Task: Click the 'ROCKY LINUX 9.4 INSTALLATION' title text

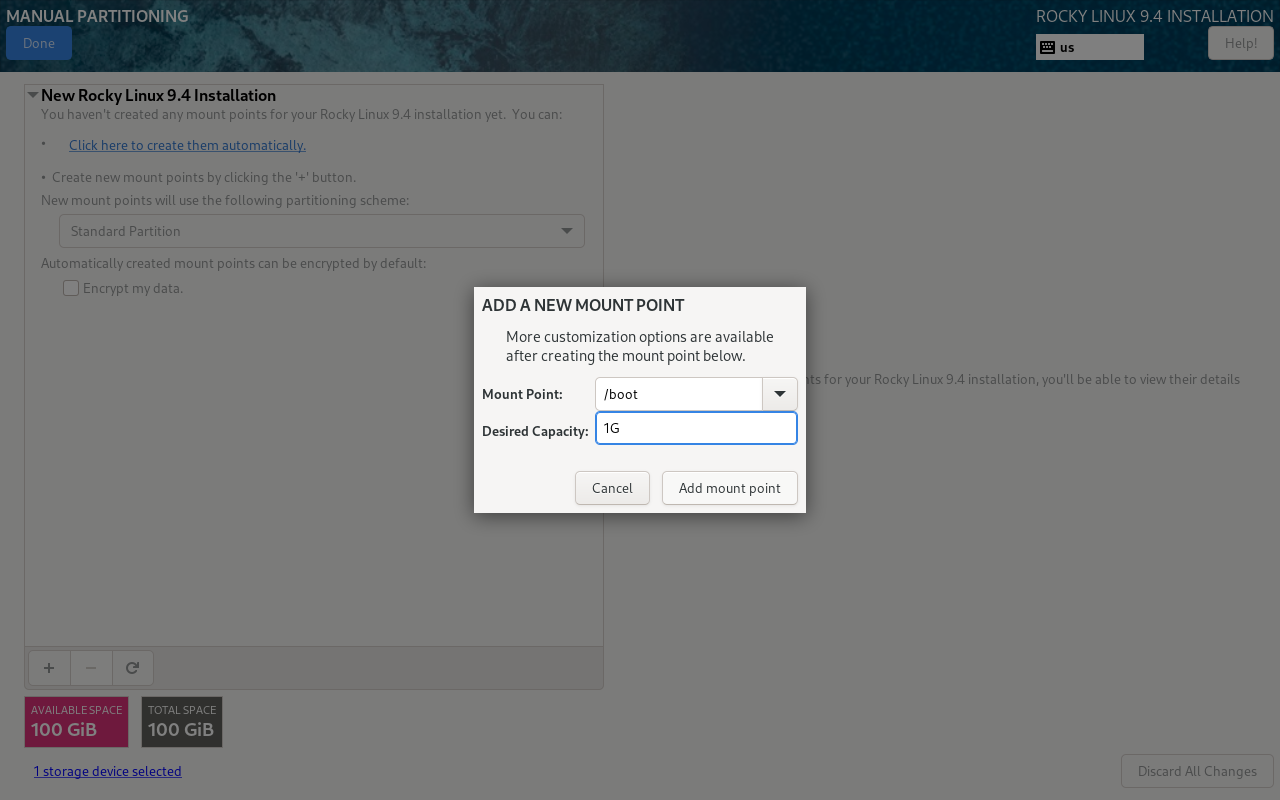Action: point(1154,16)
